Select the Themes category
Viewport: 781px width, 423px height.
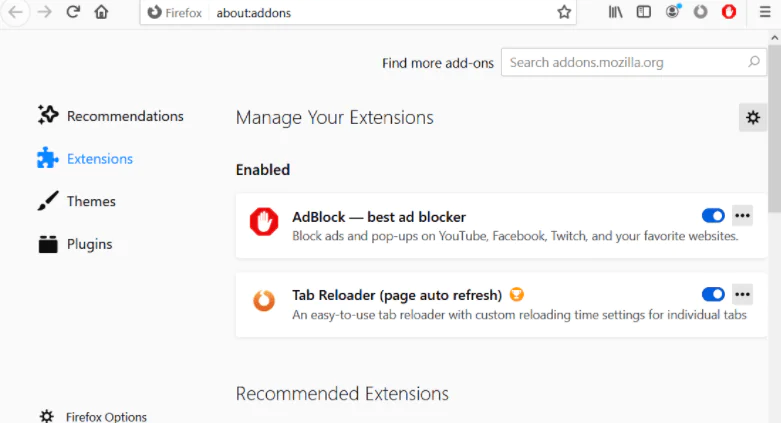tap(91, 201)
